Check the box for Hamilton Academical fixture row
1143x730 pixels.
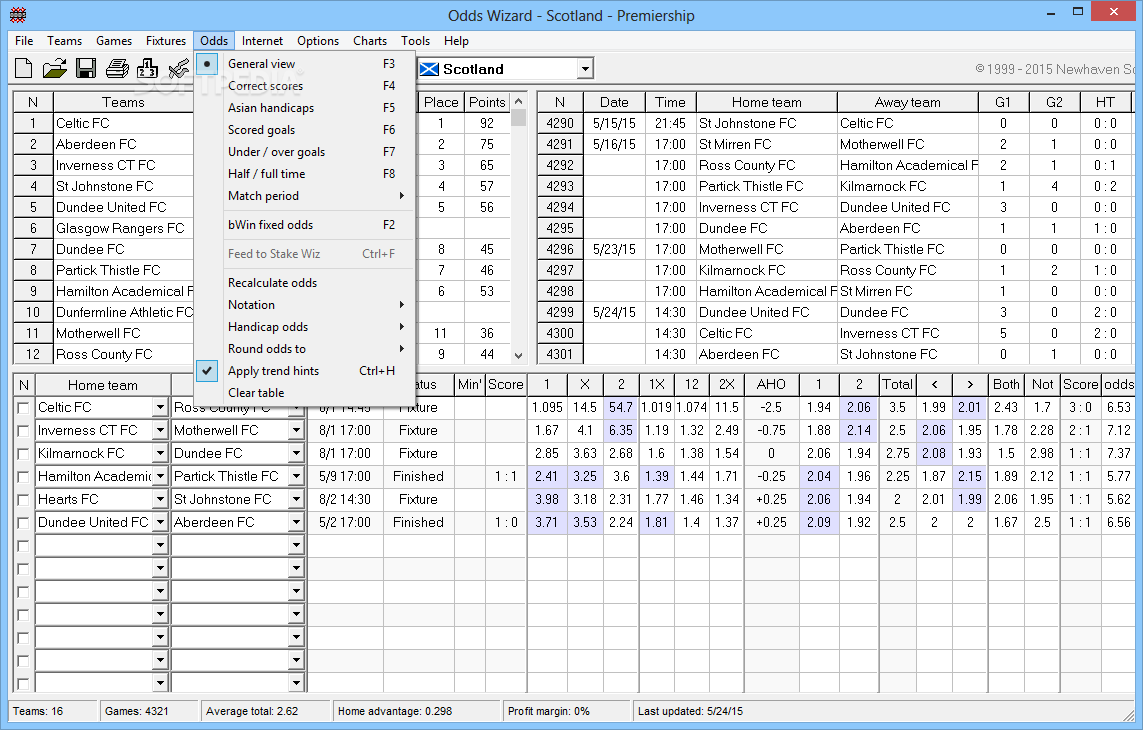(x=23, y=477)
